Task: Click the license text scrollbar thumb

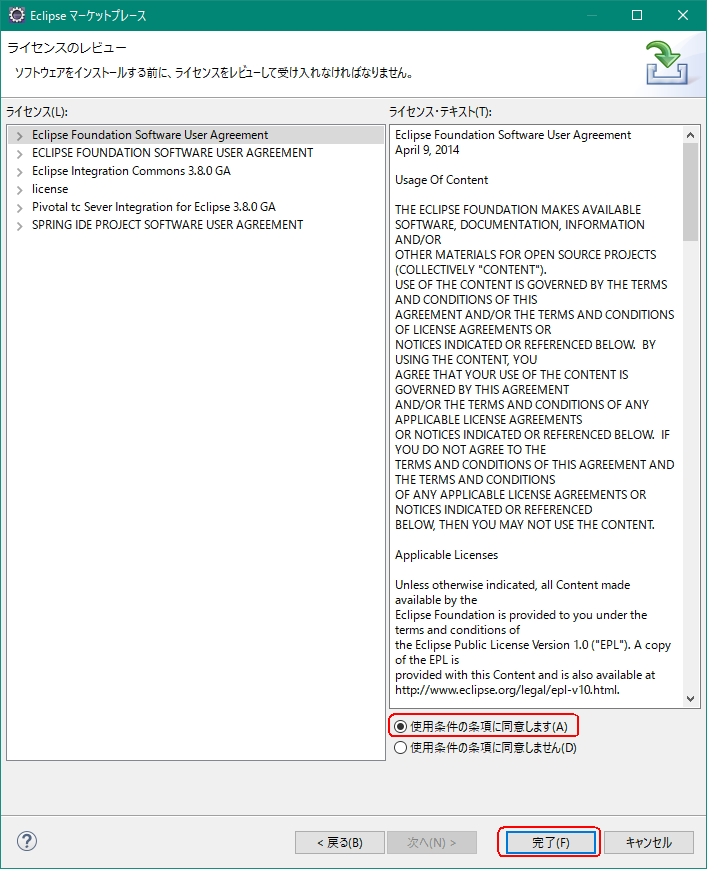Action: (x=690, y=192)
